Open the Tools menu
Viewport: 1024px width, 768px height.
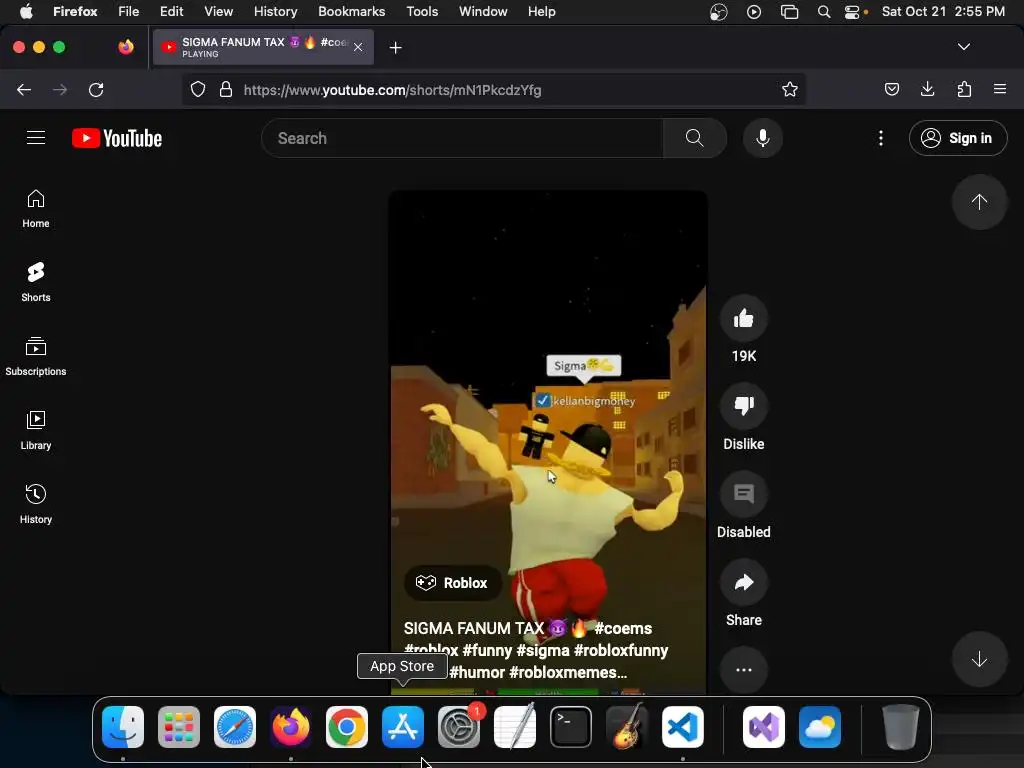click(422, 12)
